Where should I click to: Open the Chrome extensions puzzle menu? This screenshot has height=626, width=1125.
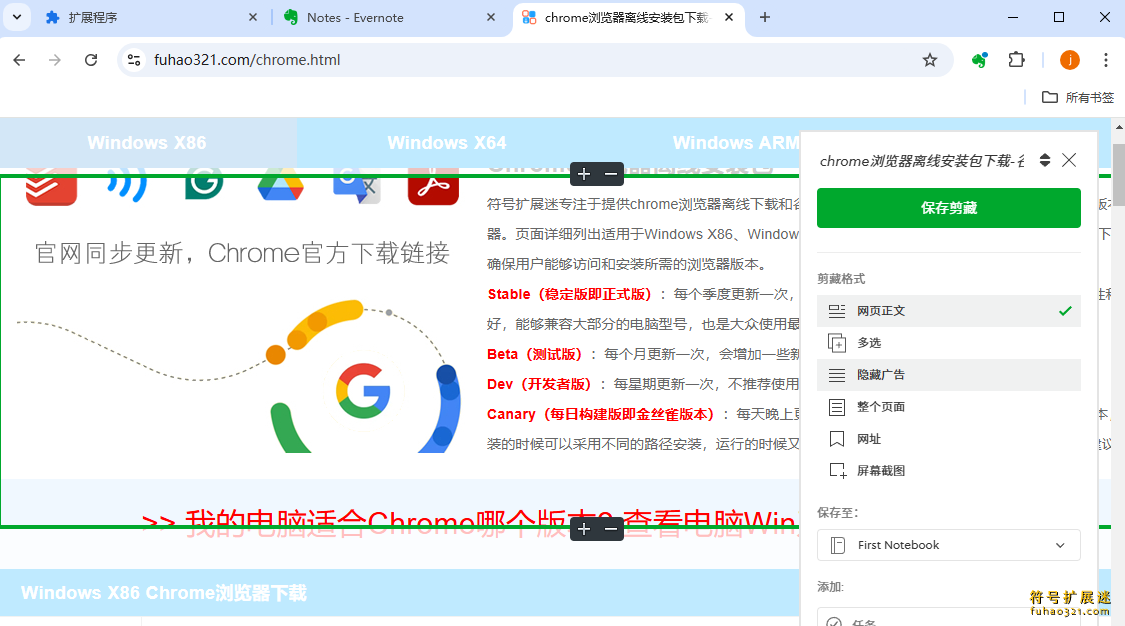[1017, 60]
